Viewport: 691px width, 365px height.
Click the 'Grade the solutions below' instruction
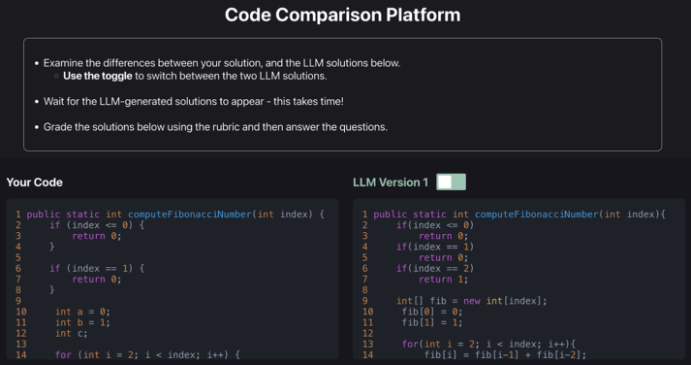[215, 127]
